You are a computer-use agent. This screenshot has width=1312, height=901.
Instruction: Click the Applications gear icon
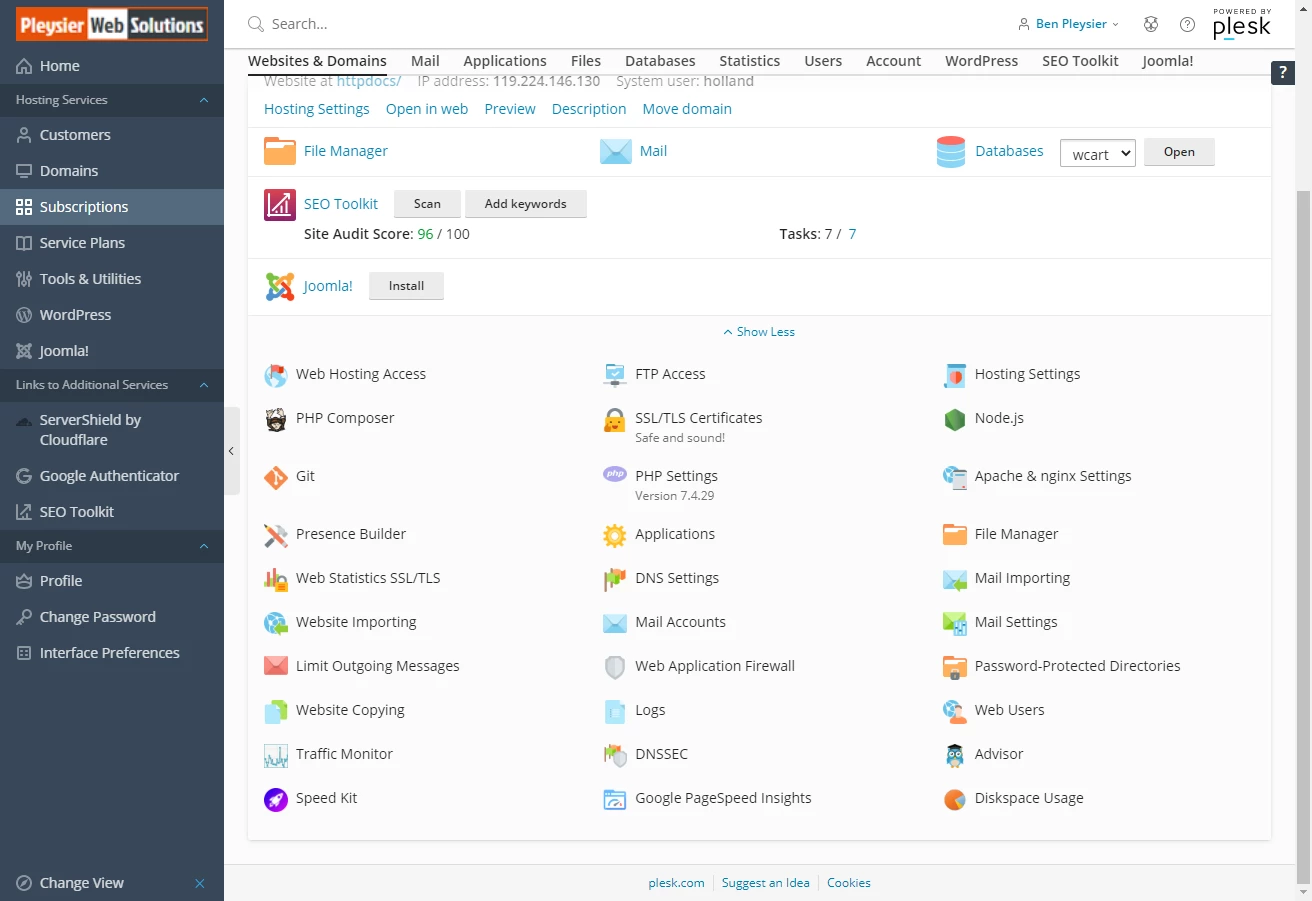pos(615,535)
